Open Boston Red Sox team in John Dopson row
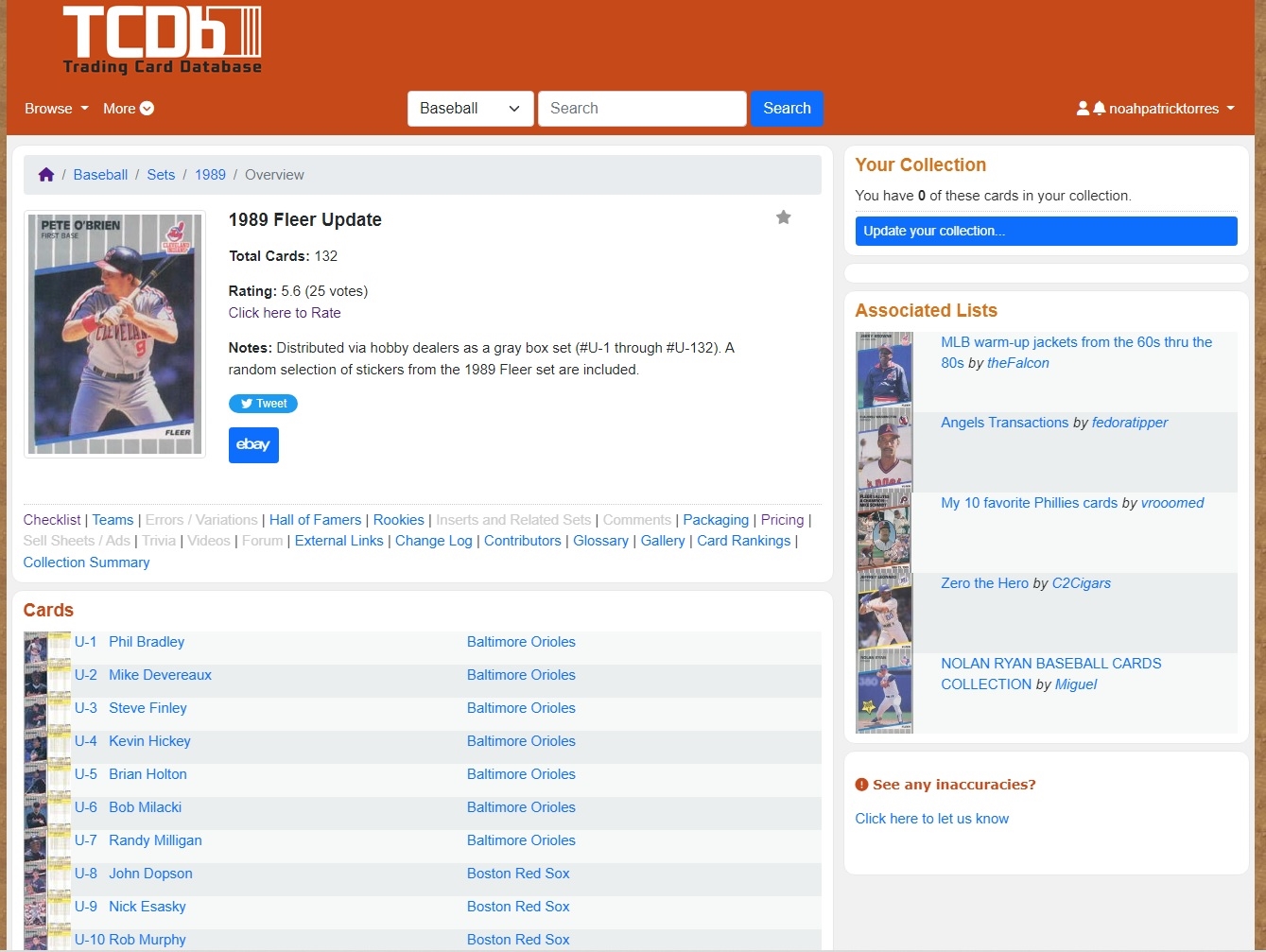Screen dimensions: 1266x952 tap(518, 874)
